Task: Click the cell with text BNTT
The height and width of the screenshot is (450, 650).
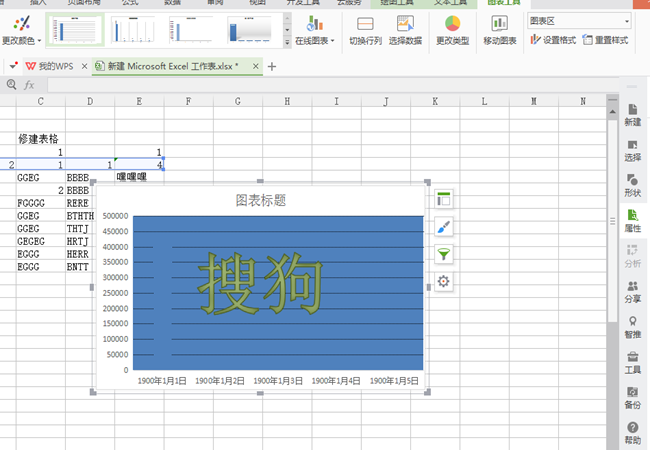Action: pyautogui.click(x=79, y=267)
